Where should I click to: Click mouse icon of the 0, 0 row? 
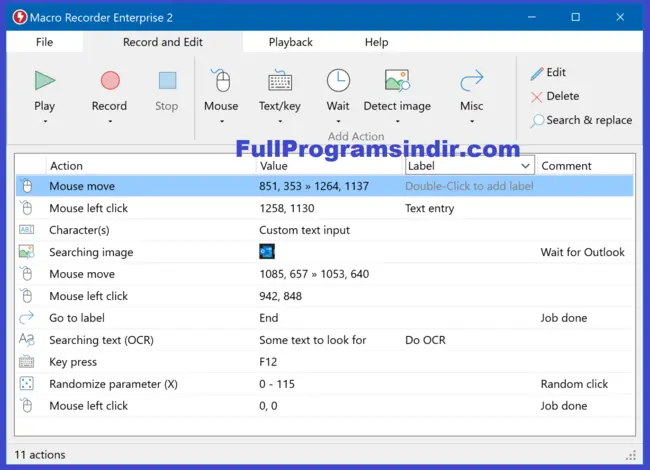tap(27, 405)
